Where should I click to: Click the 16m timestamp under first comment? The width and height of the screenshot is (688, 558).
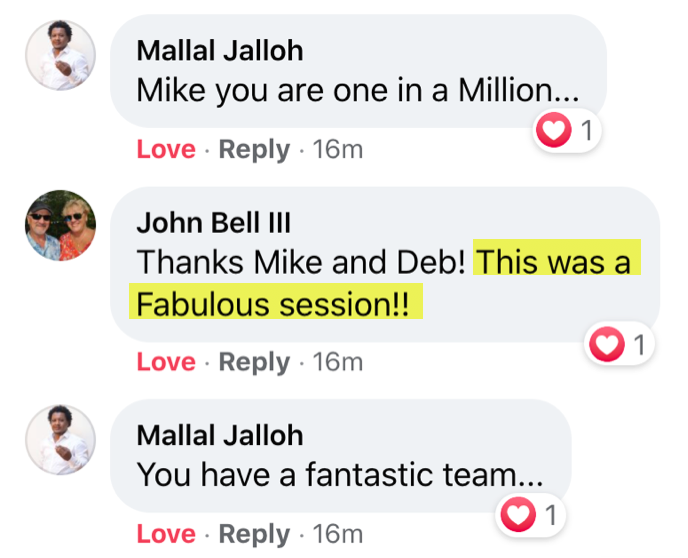[x=337, y=150]
